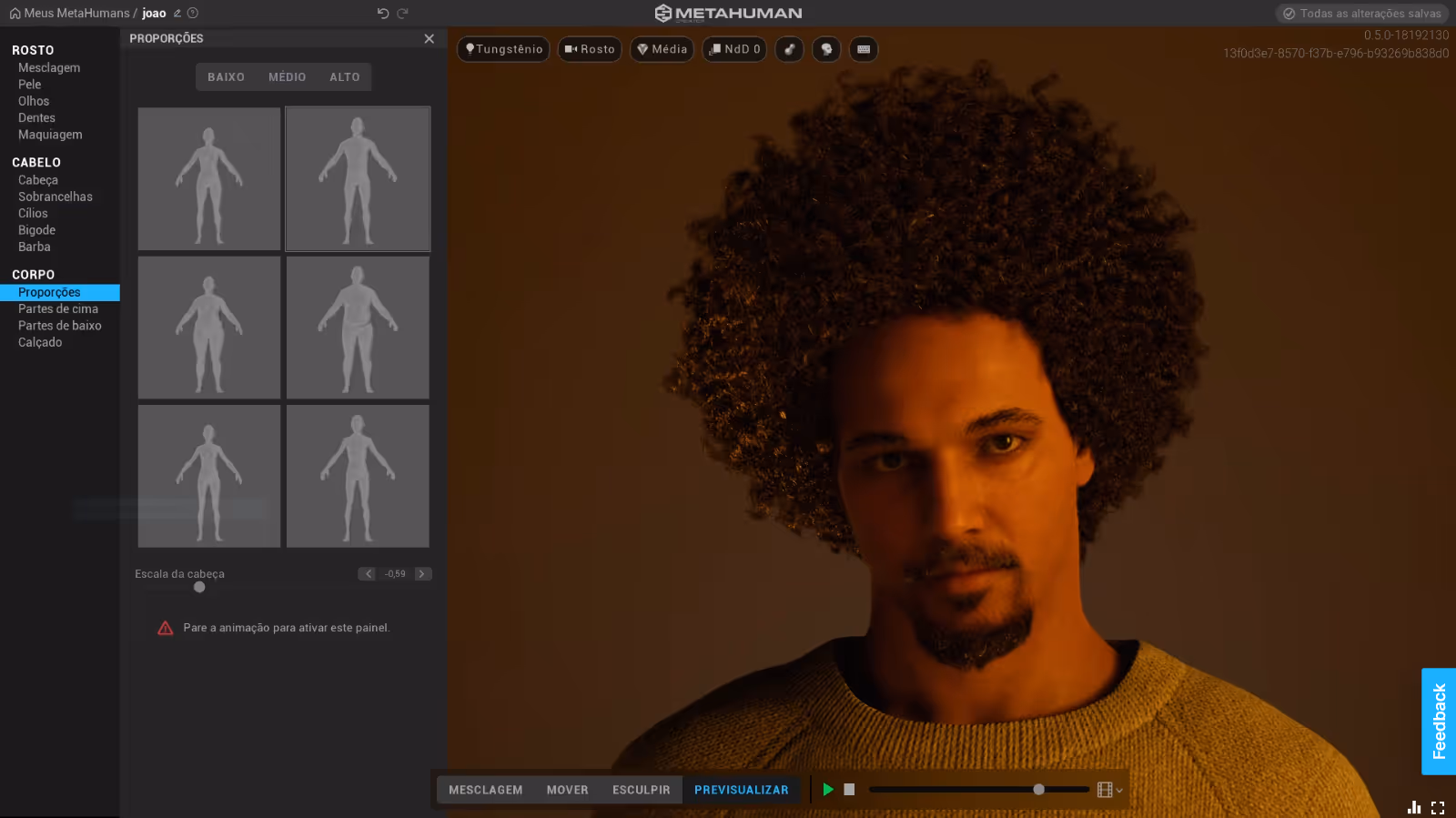Click the pencil icon to rename joao
Viewport: 1456px width, 818px height.
177,14
